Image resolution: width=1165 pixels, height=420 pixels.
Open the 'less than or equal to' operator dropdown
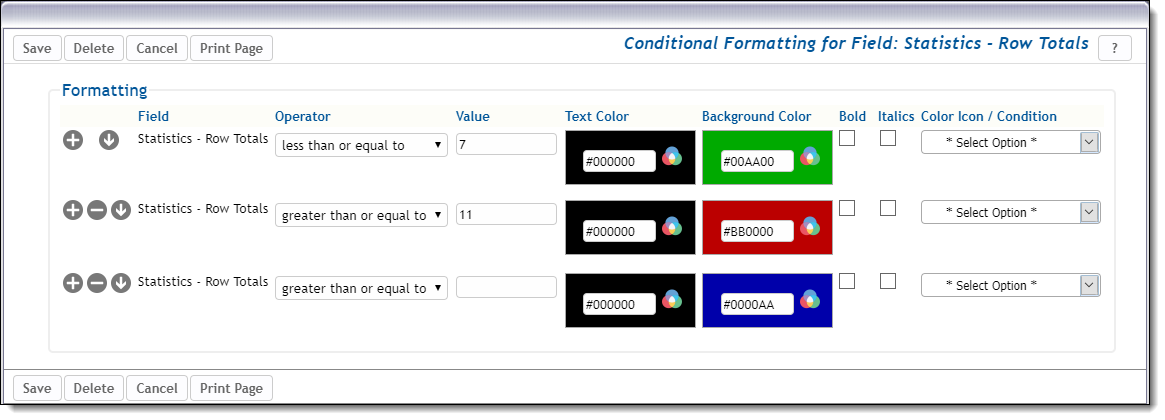pos(361,145)
